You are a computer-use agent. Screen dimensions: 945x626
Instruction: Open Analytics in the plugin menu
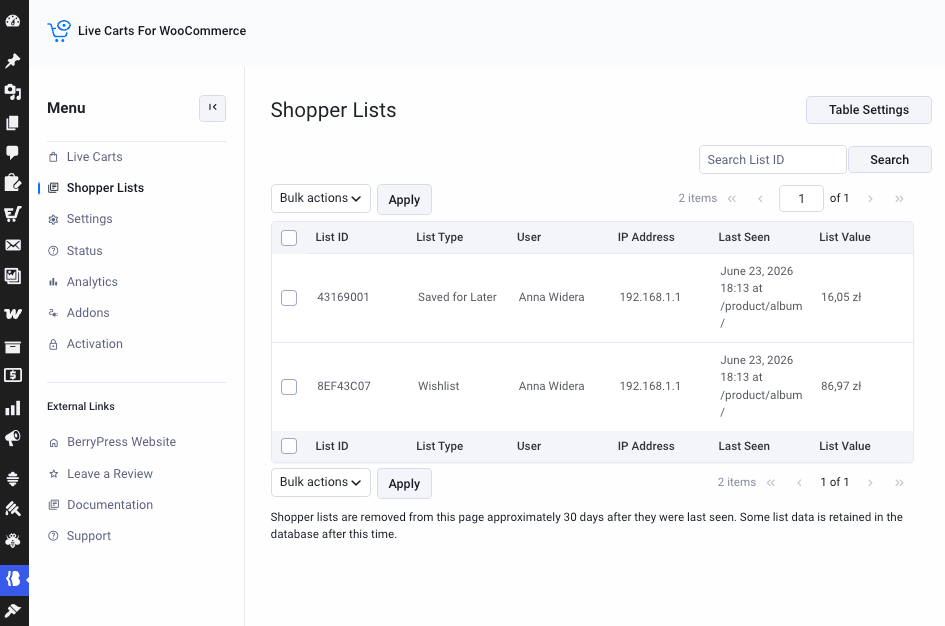pyautogui.click(x=92, y=282)
